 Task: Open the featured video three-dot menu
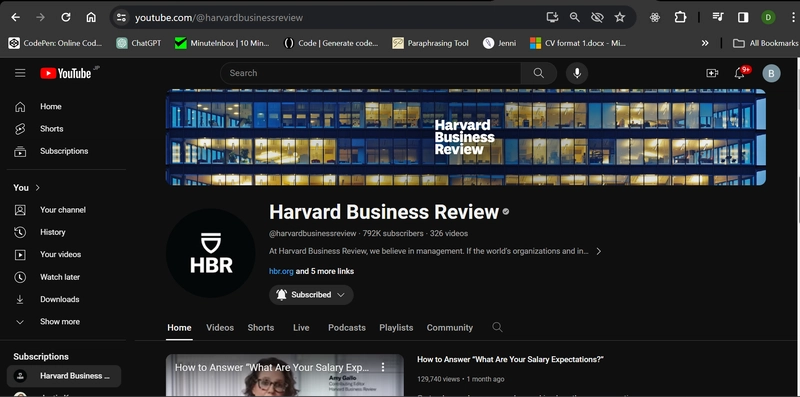coord(383,367)
